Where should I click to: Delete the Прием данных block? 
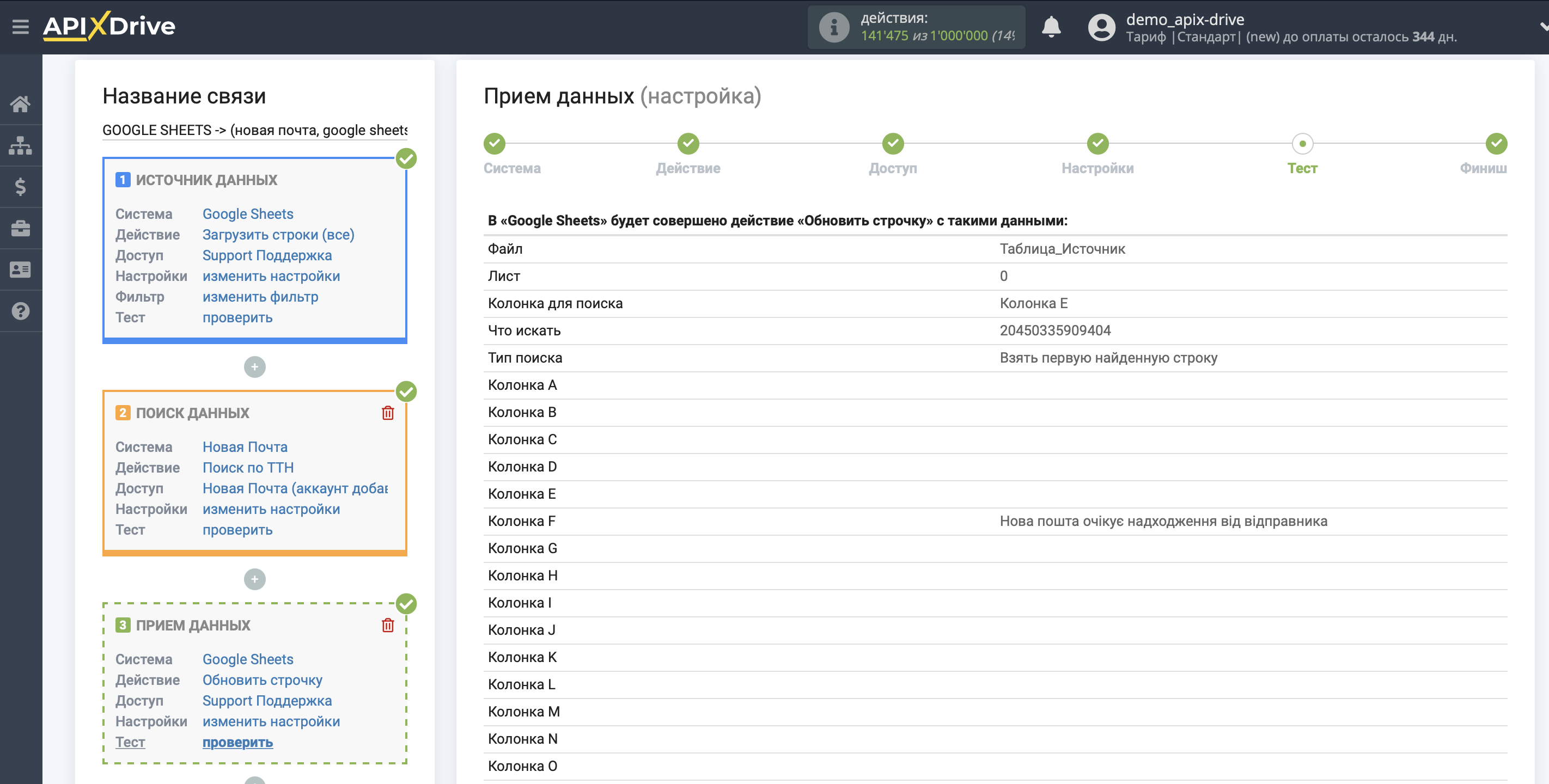pyautogui.click(x=388, y=625)
